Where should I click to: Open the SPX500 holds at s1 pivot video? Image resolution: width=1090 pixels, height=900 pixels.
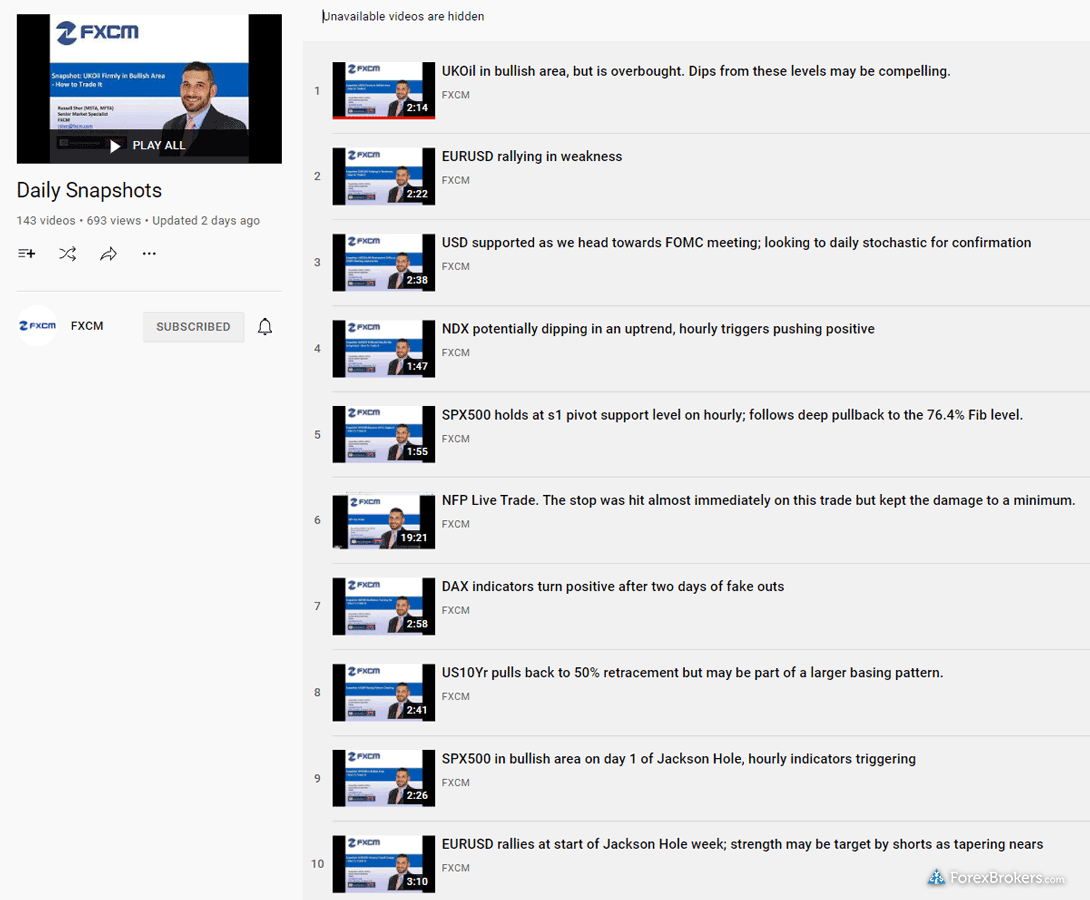[732, 415]
